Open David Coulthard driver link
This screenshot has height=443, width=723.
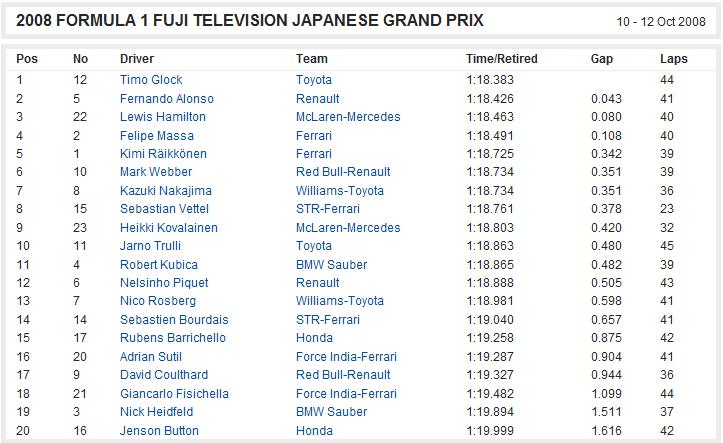[164, 374]
